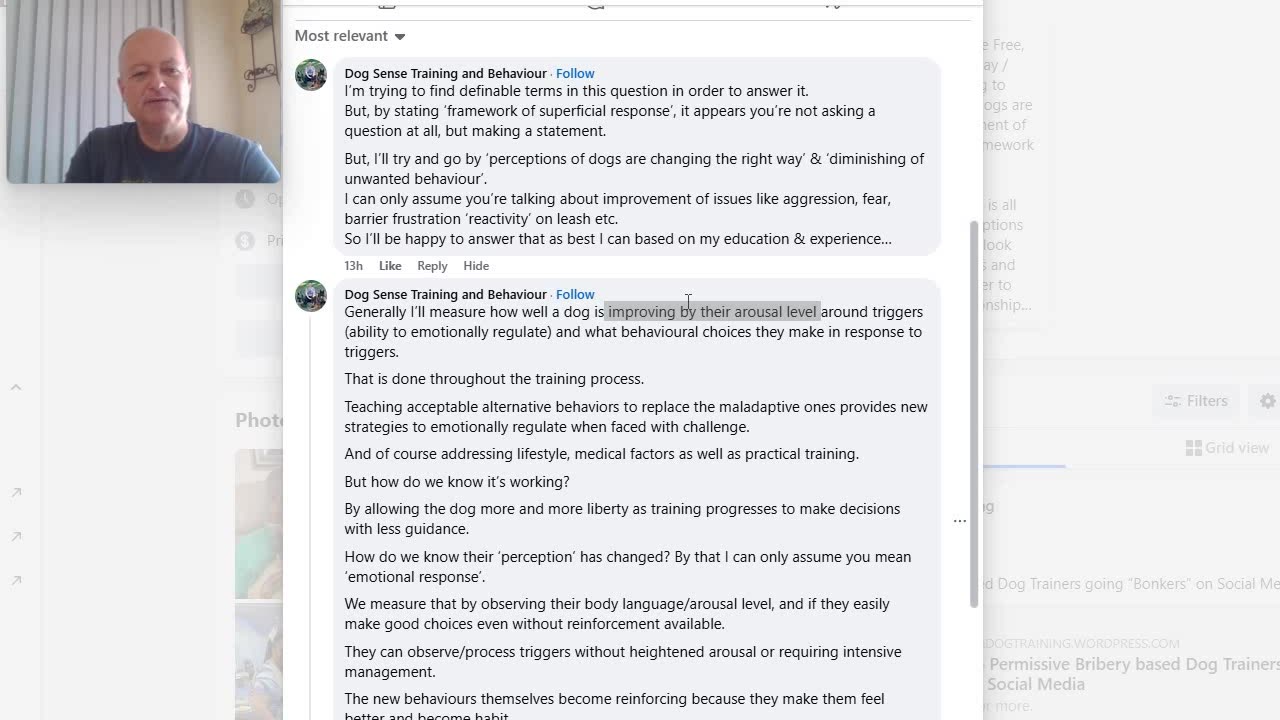Hide the first Dog Sense comment

[476, 266]
